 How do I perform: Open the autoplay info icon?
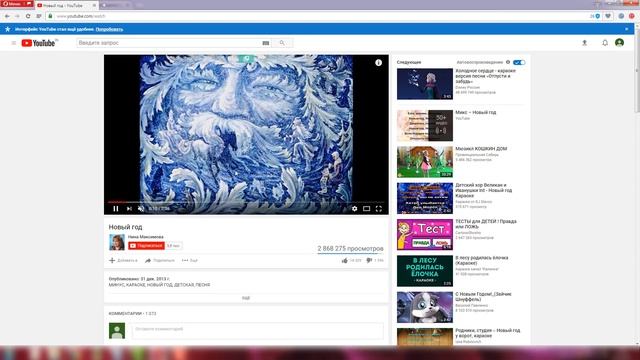[x=508, y=62]
